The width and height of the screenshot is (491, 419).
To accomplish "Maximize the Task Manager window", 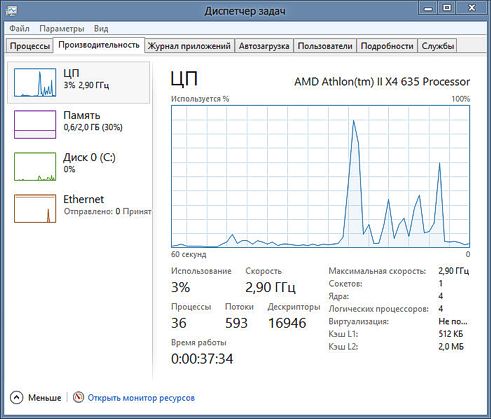I will pos(447,8).
